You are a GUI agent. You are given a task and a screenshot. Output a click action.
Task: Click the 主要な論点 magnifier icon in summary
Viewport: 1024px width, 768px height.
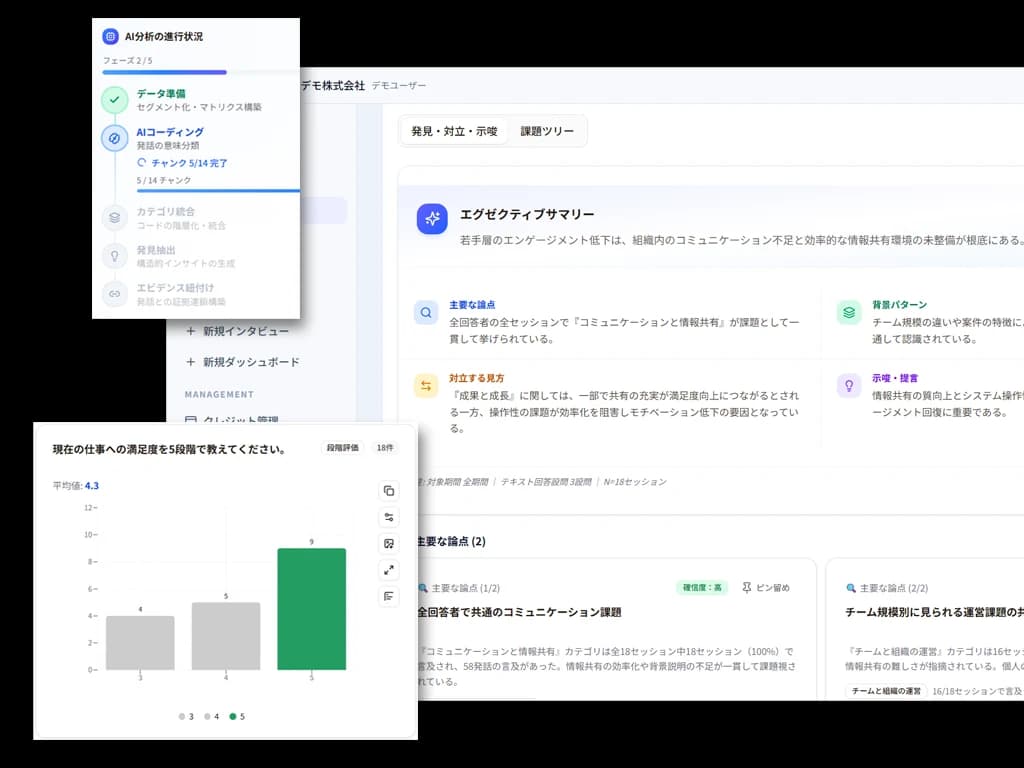[x=426, y=313]
